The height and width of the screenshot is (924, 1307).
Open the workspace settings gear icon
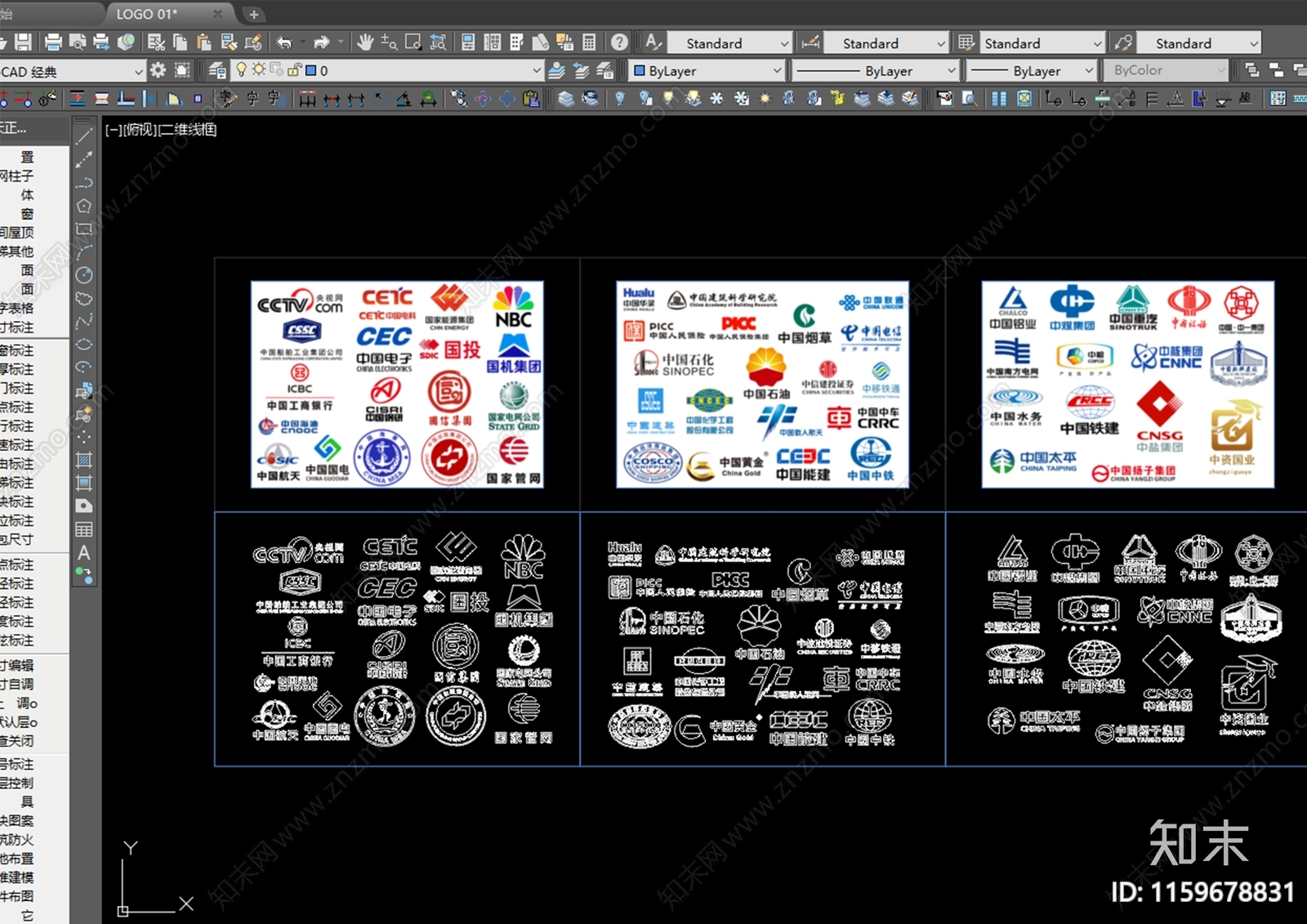coord(158,71)
